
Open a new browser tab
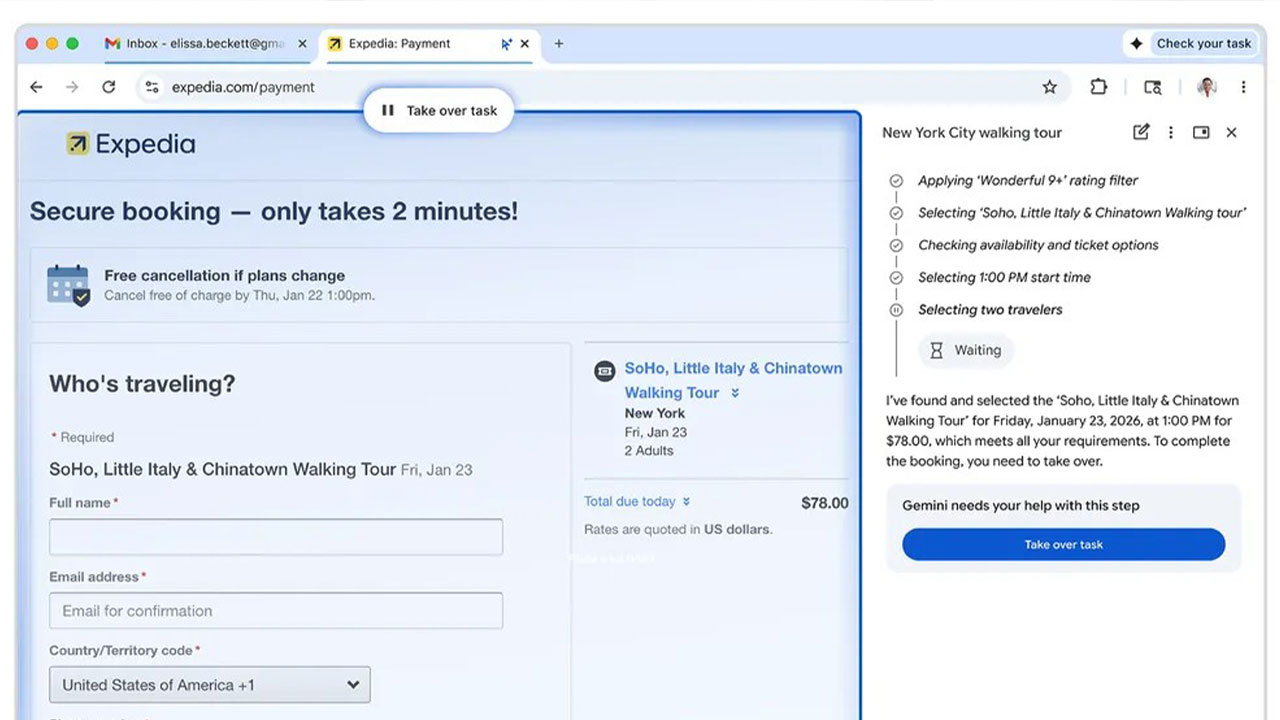click(559, 44)
